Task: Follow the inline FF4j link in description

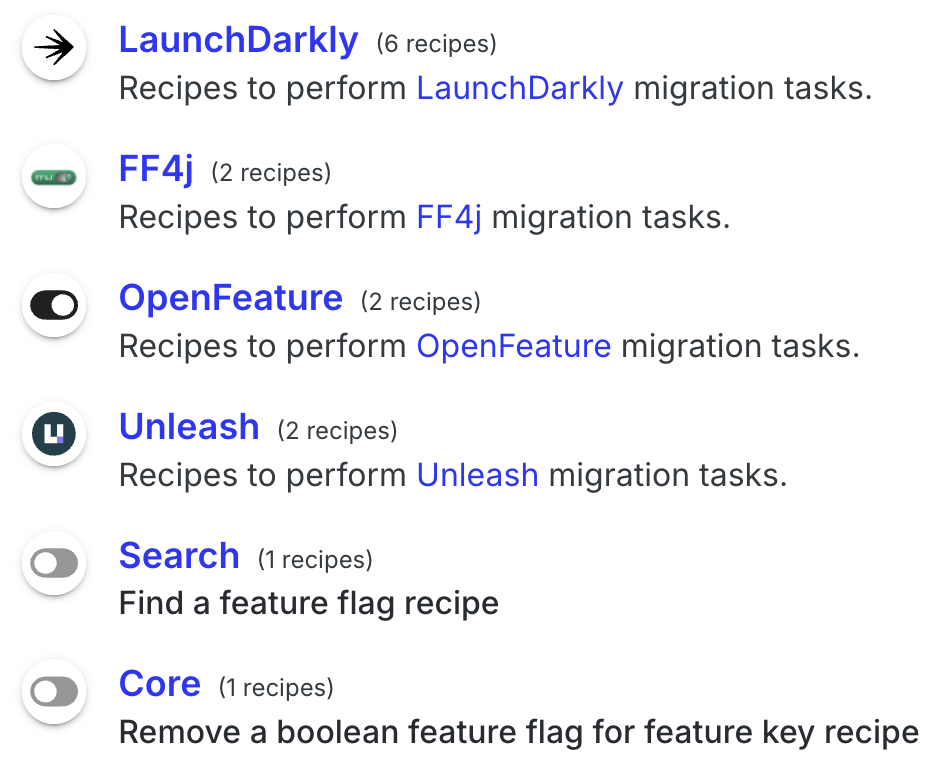Action: pos(449,217)
